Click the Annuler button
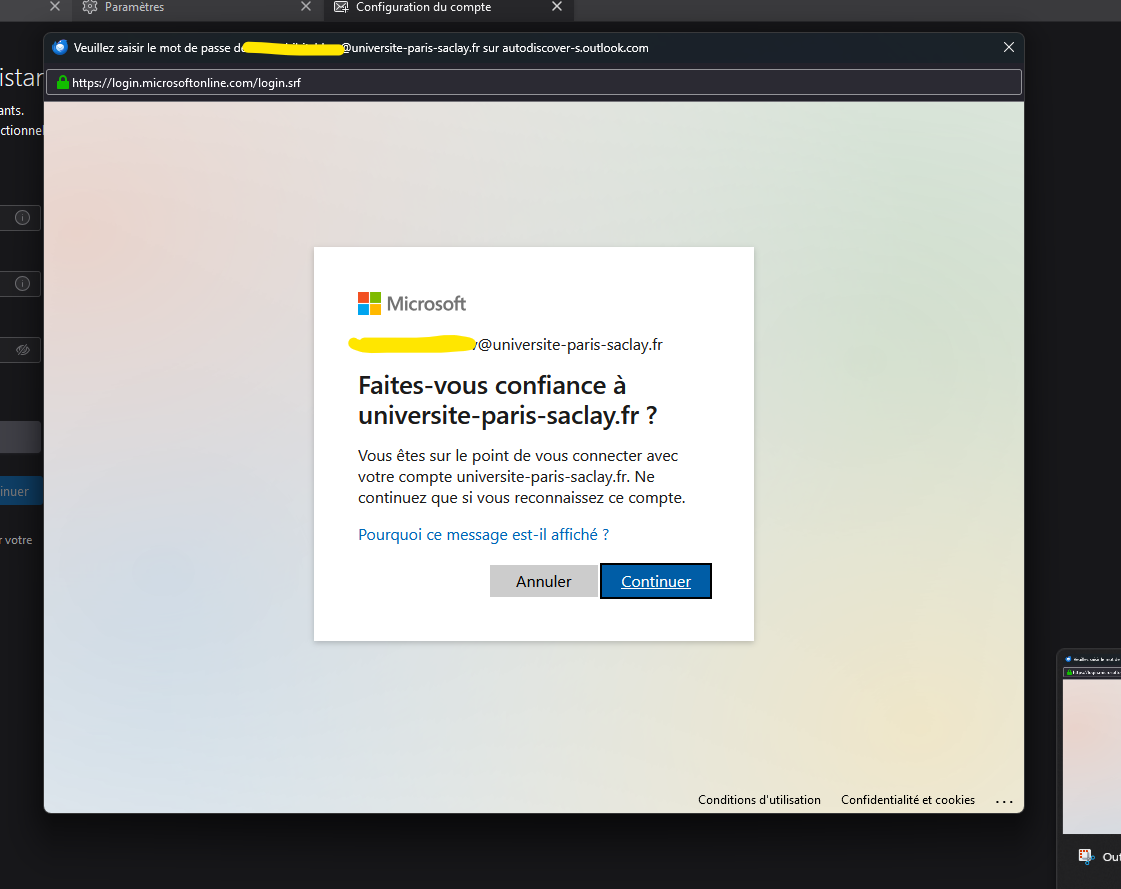 tap(543, 581)
